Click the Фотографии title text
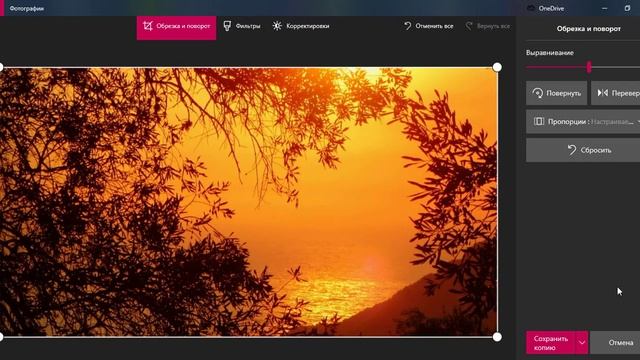Viewport: 640px width, 360px height. [x=27, y=8]
